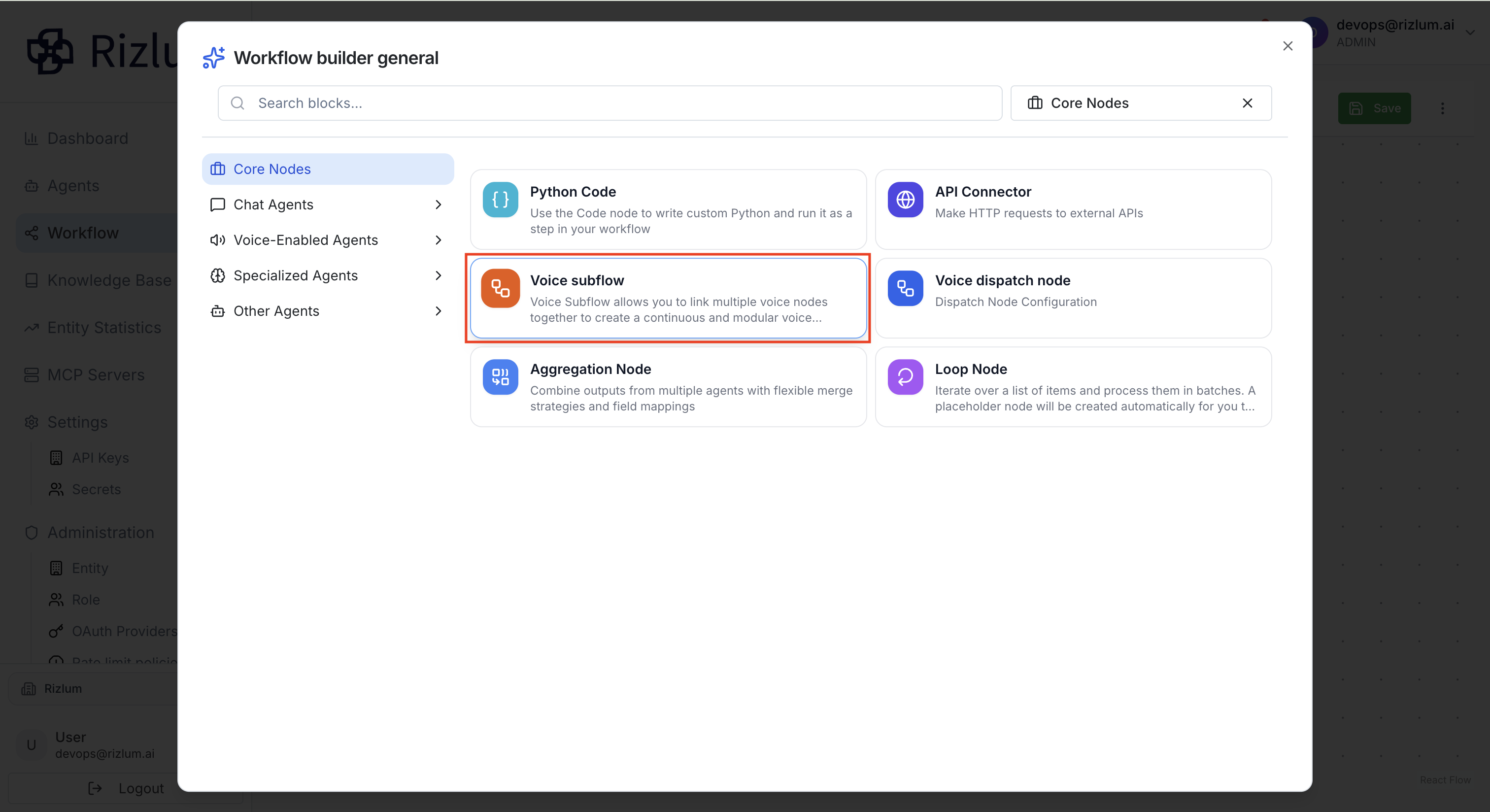This screenshot has height=812, width=1490.
Task: Add the Aggregation Node block
Action: 668,387
